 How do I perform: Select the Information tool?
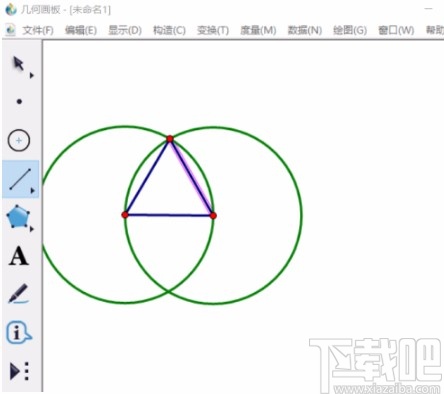pos(19,332)
